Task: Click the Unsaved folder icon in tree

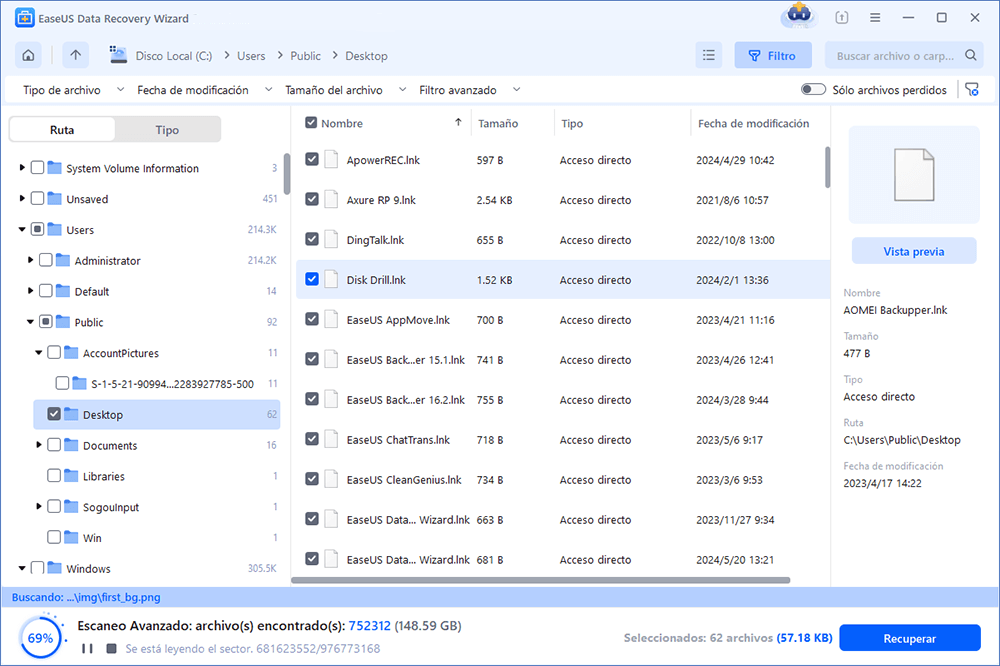Action: [x=54, y=199]
